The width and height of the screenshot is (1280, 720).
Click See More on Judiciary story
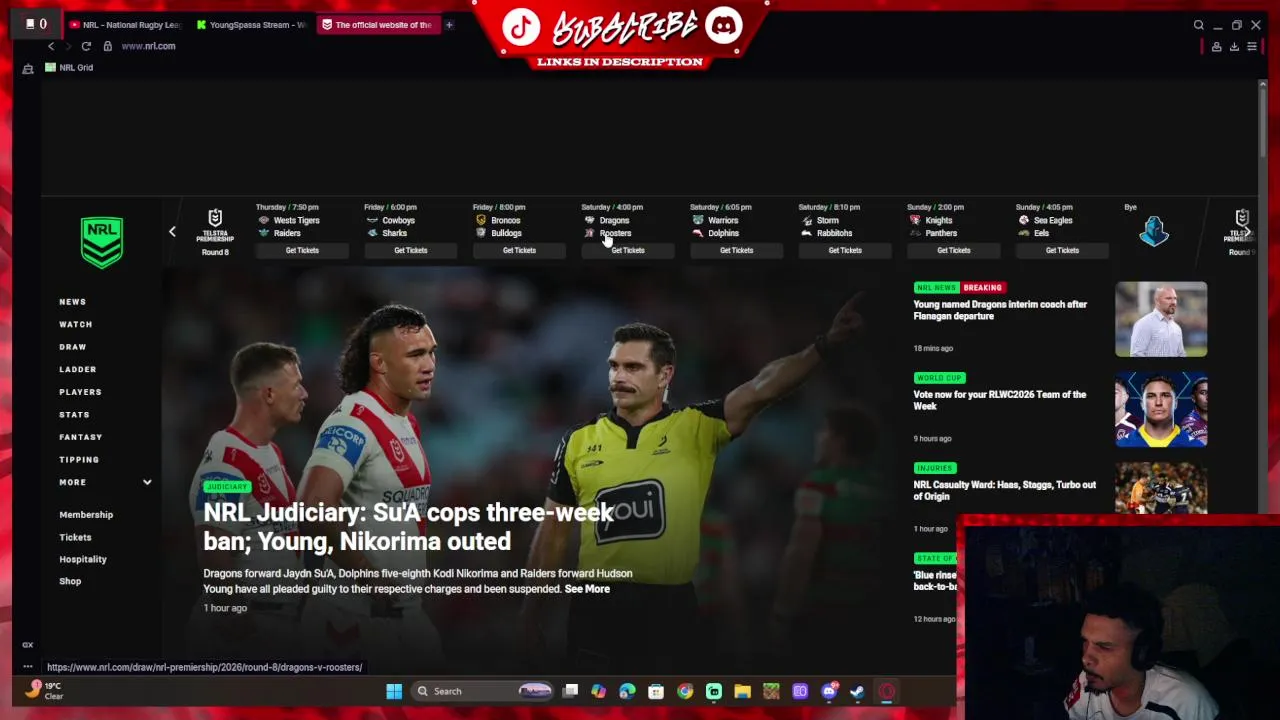[x=587, y=589]
